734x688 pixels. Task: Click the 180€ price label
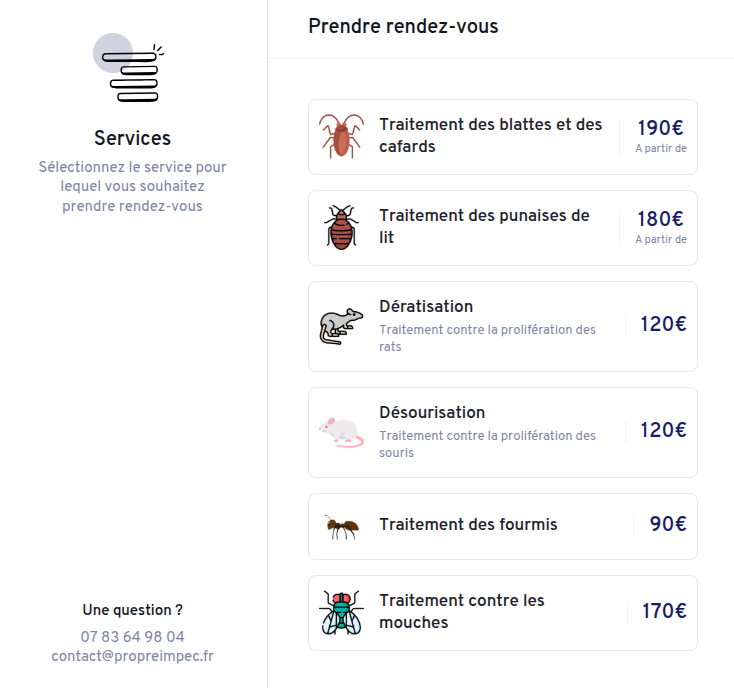pyautogui.click(x=660, y=219)
